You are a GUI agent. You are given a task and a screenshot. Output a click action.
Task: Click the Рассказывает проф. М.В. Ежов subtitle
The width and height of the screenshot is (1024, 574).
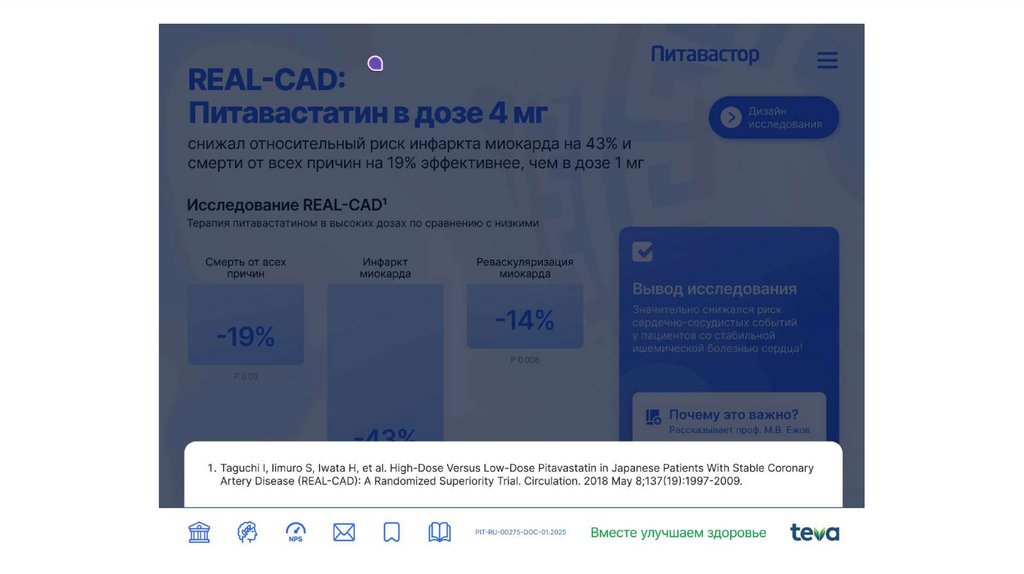pos(739,430)
